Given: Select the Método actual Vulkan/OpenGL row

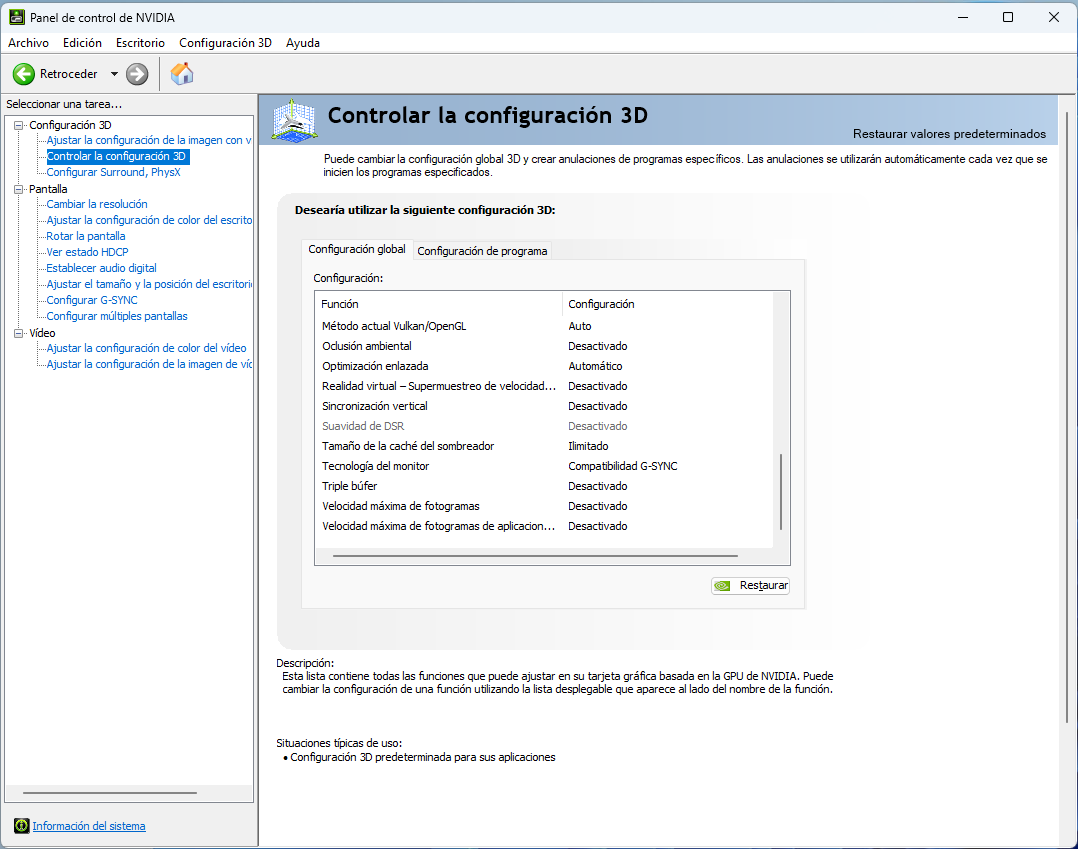Looking at the screenshot, I should (544, 326).
